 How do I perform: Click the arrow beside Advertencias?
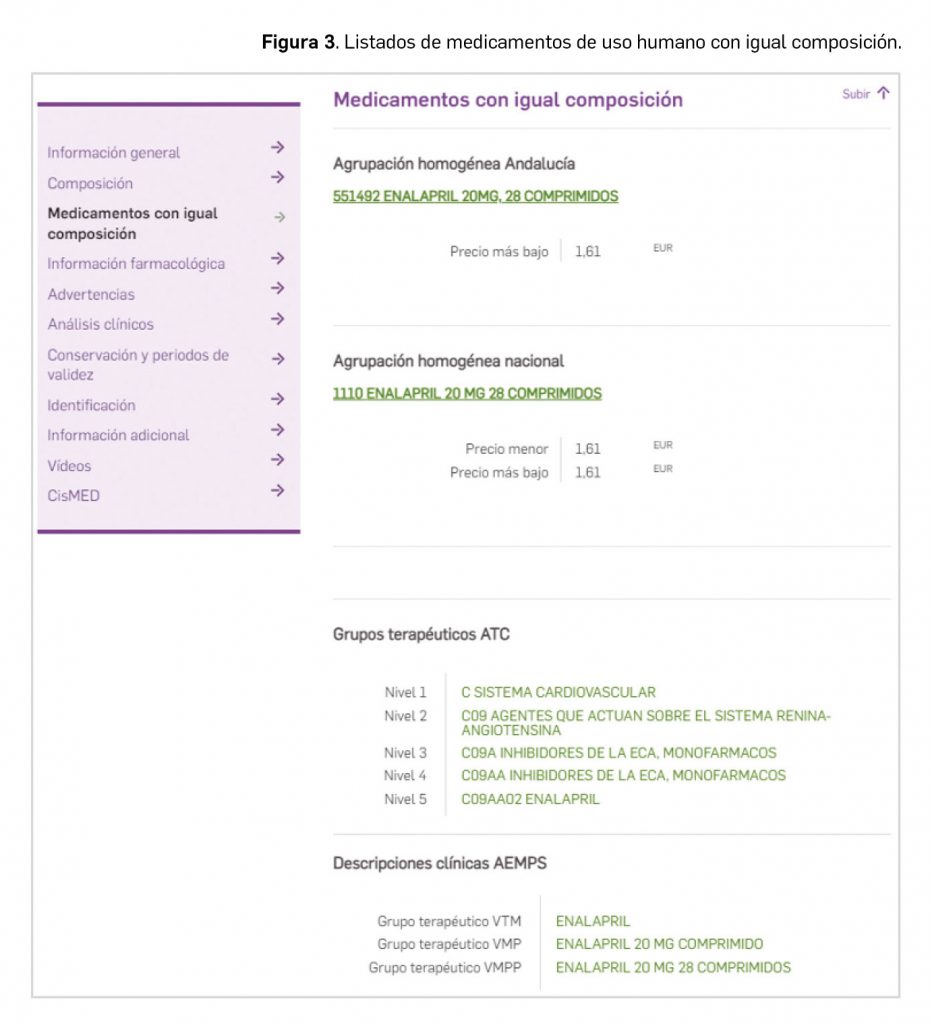coord(278,289)
